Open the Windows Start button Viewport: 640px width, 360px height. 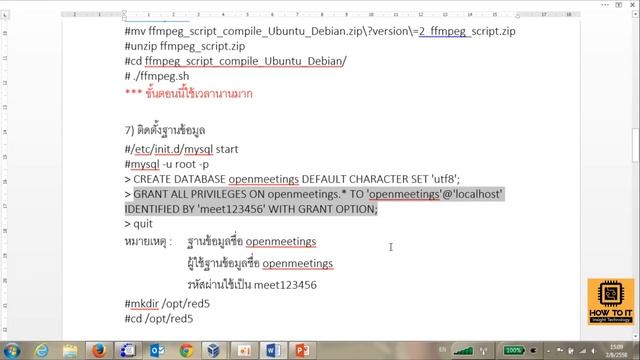12,351
